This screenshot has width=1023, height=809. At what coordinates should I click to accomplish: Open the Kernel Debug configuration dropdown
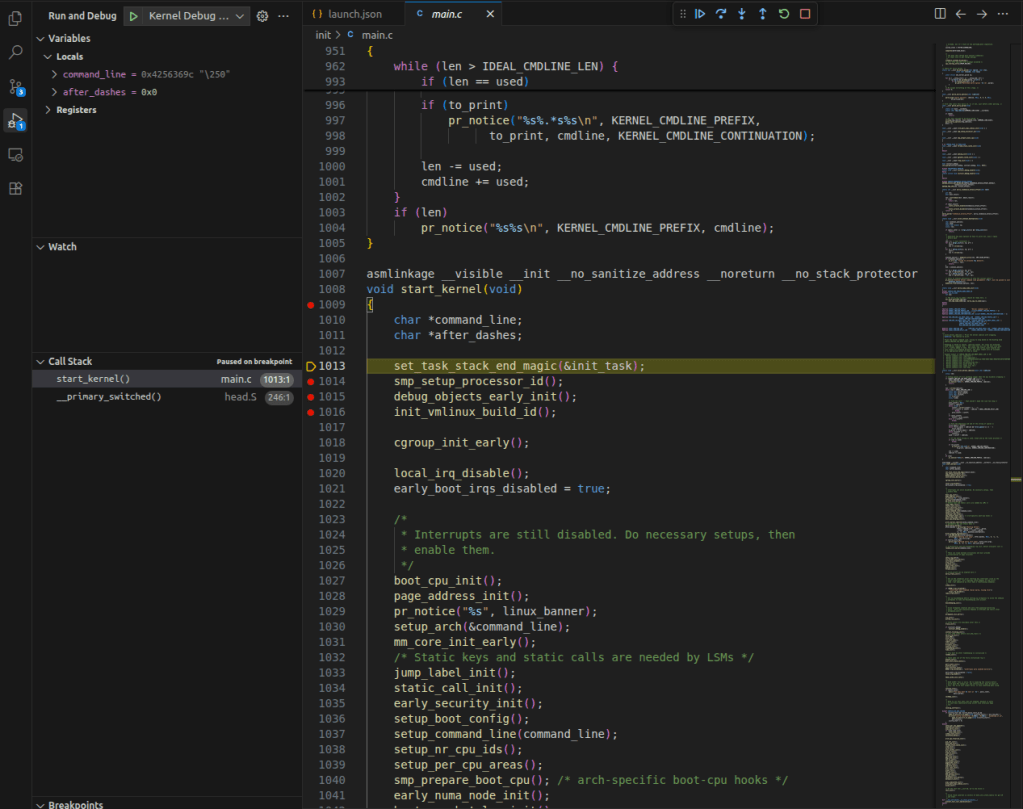[x=196, y=16]
